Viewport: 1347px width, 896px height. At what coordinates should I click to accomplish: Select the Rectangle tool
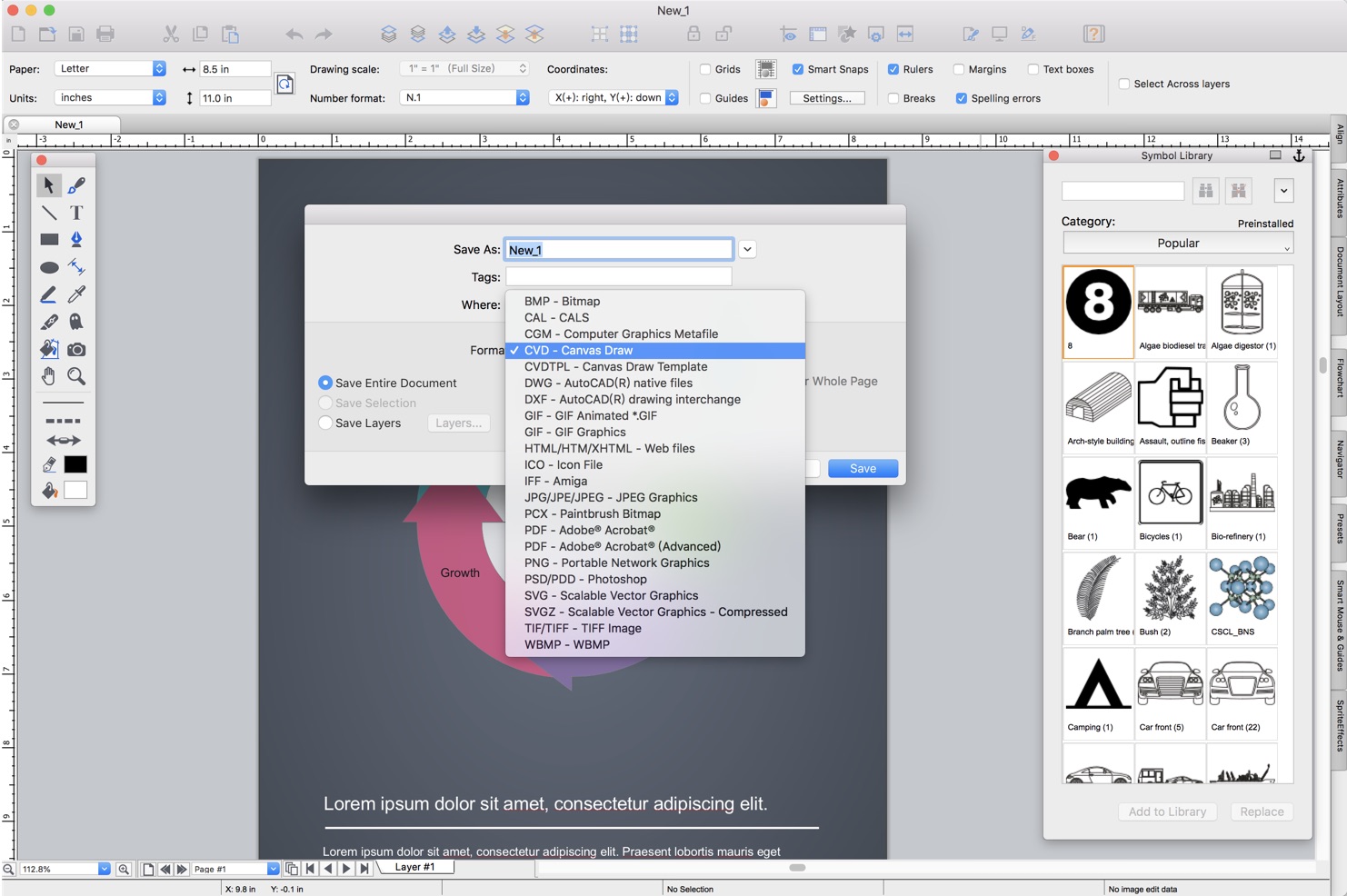[49, 240]
